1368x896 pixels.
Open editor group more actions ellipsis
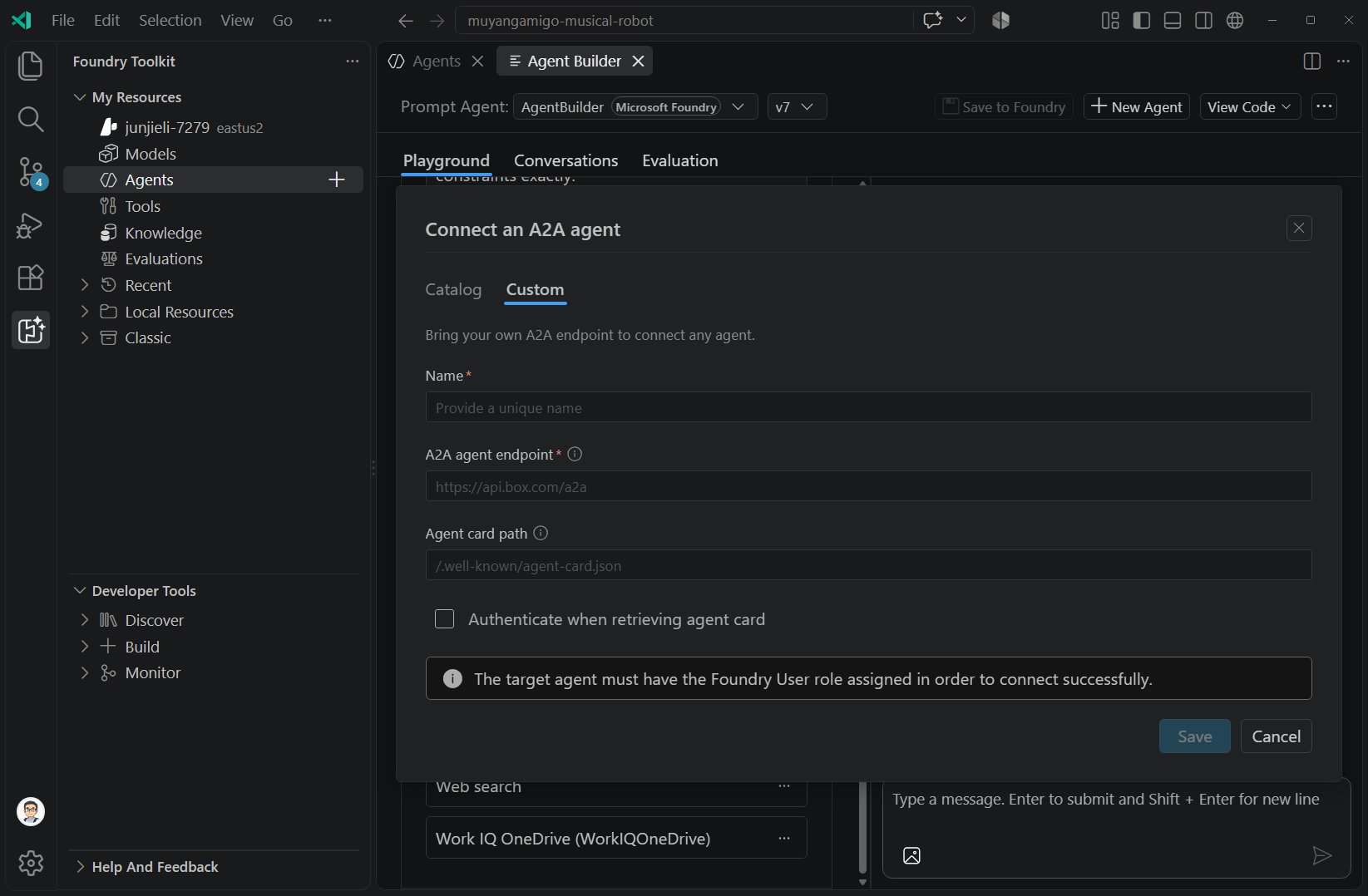(x=1343, y=62)
